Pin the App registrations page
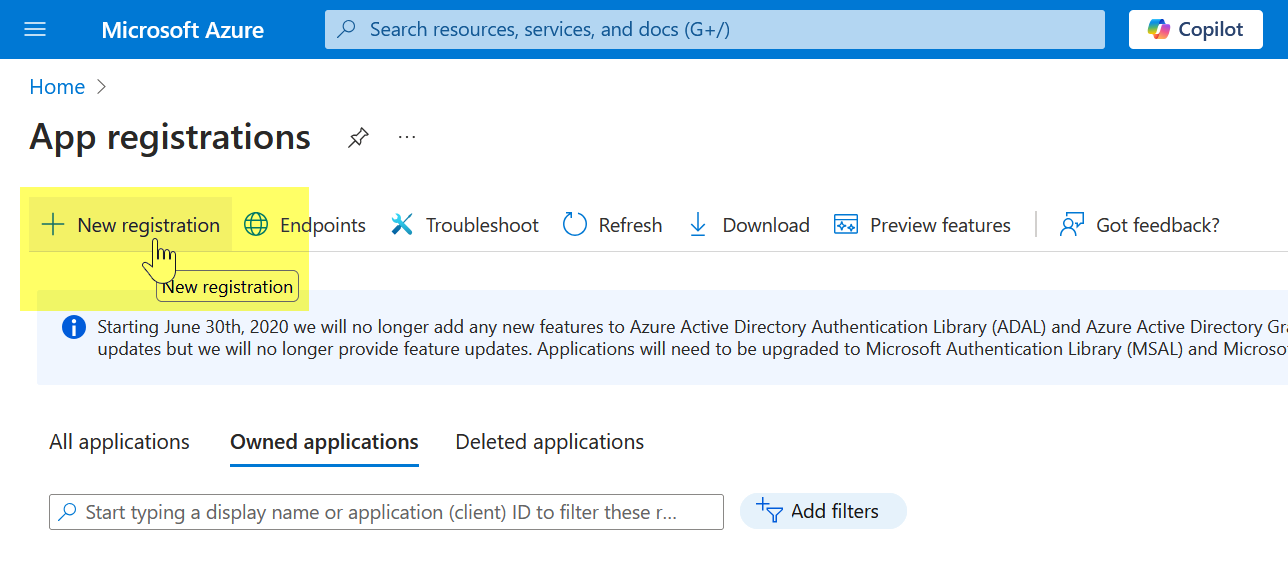 (x=358, y=138)
